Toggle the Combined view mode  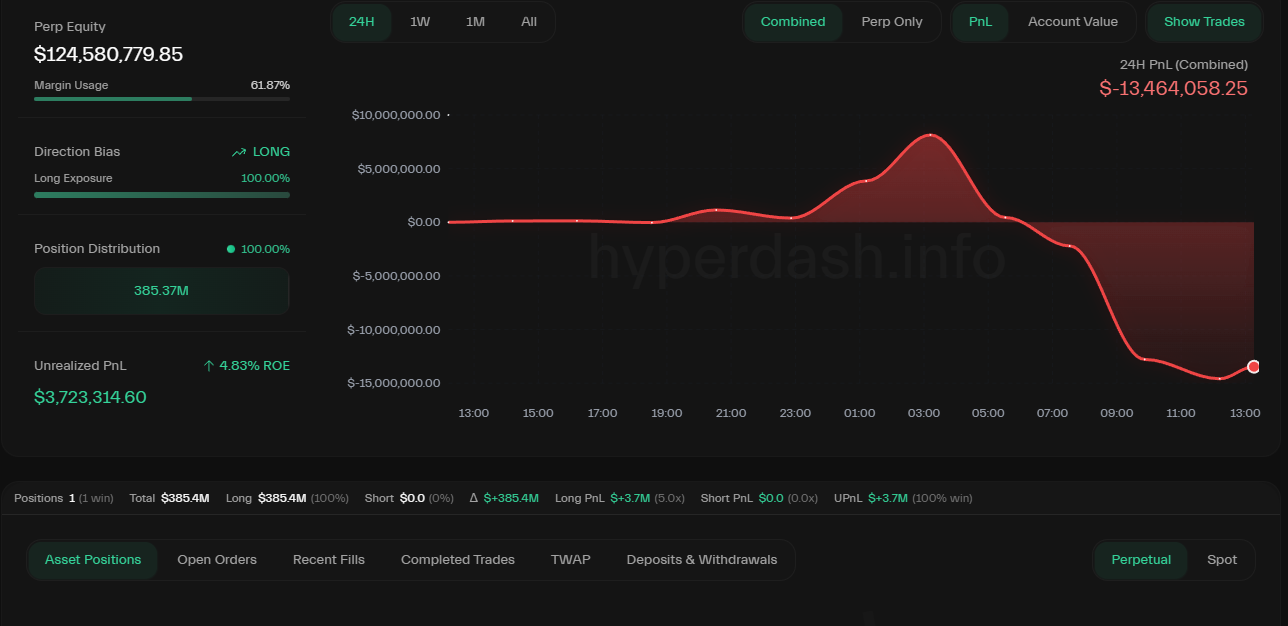point(793,21)
